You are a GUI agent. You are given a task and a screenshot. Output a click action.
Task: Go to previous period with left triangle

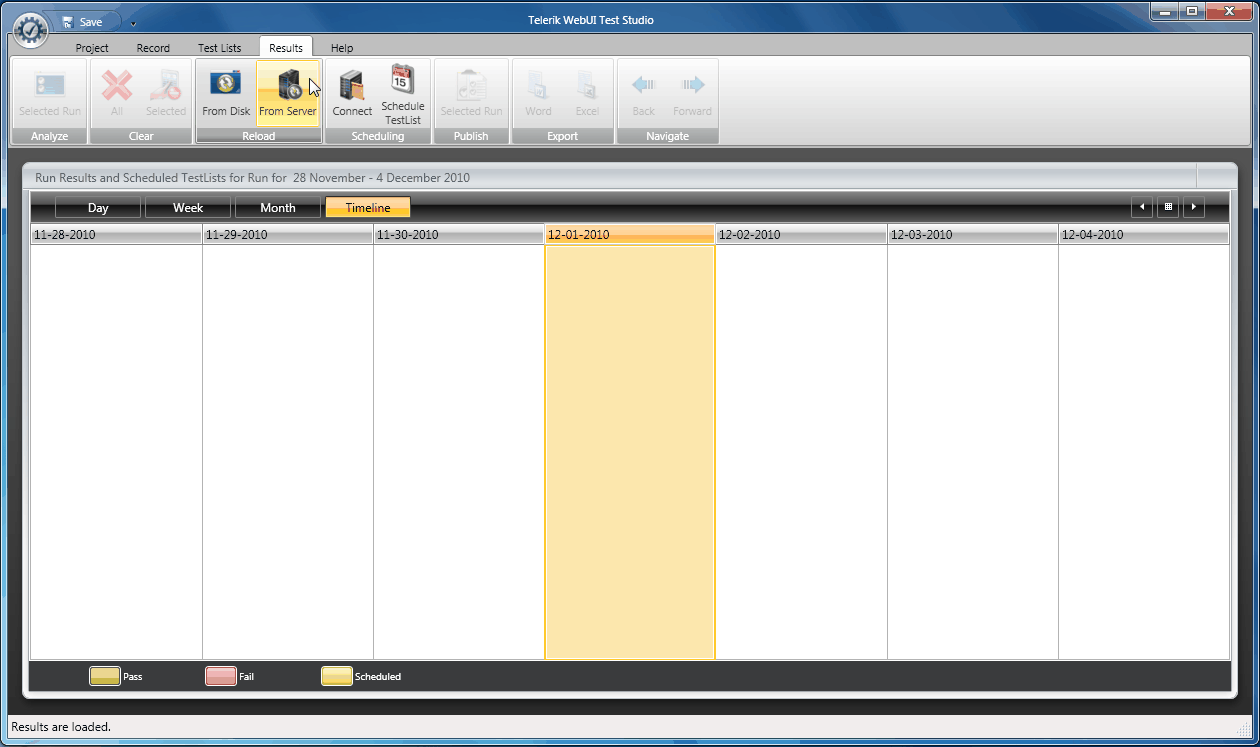coord(1142,208)
